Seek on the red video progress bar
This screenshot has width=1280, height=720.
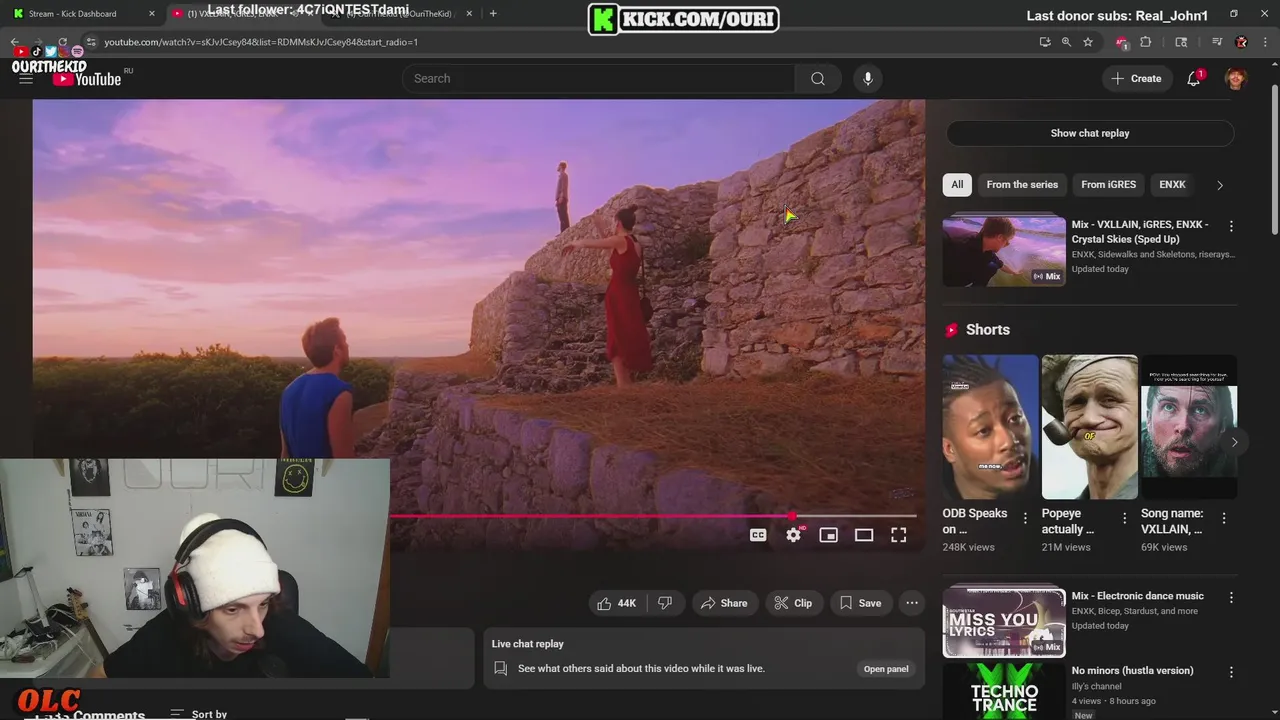tap(653, 516)
